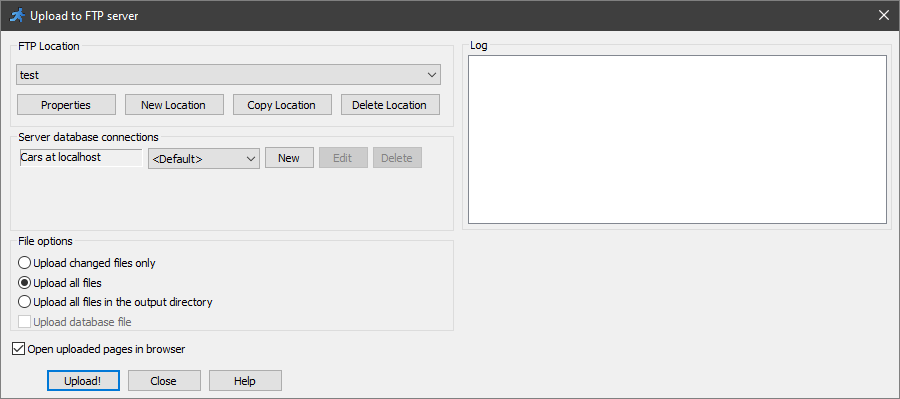Click inside the Log text area
The image size is (900, 399).
pyautogui.click(x=677, y=140)
